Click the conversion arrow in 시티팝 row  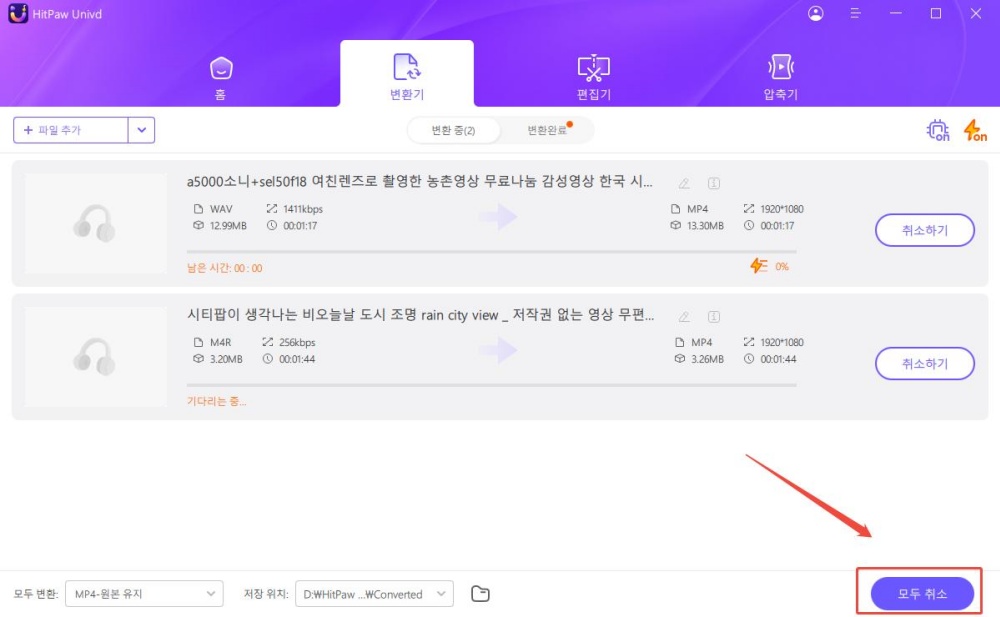coord(498,350)
